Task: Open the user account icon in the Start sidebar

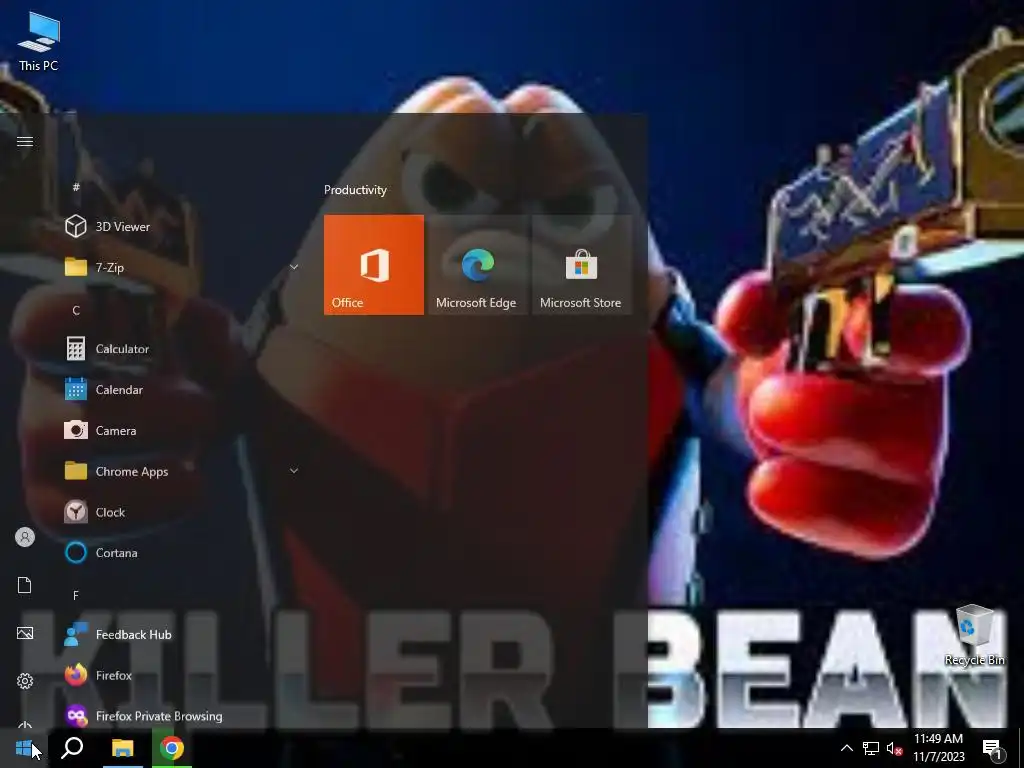Action: tap(25, 537)
